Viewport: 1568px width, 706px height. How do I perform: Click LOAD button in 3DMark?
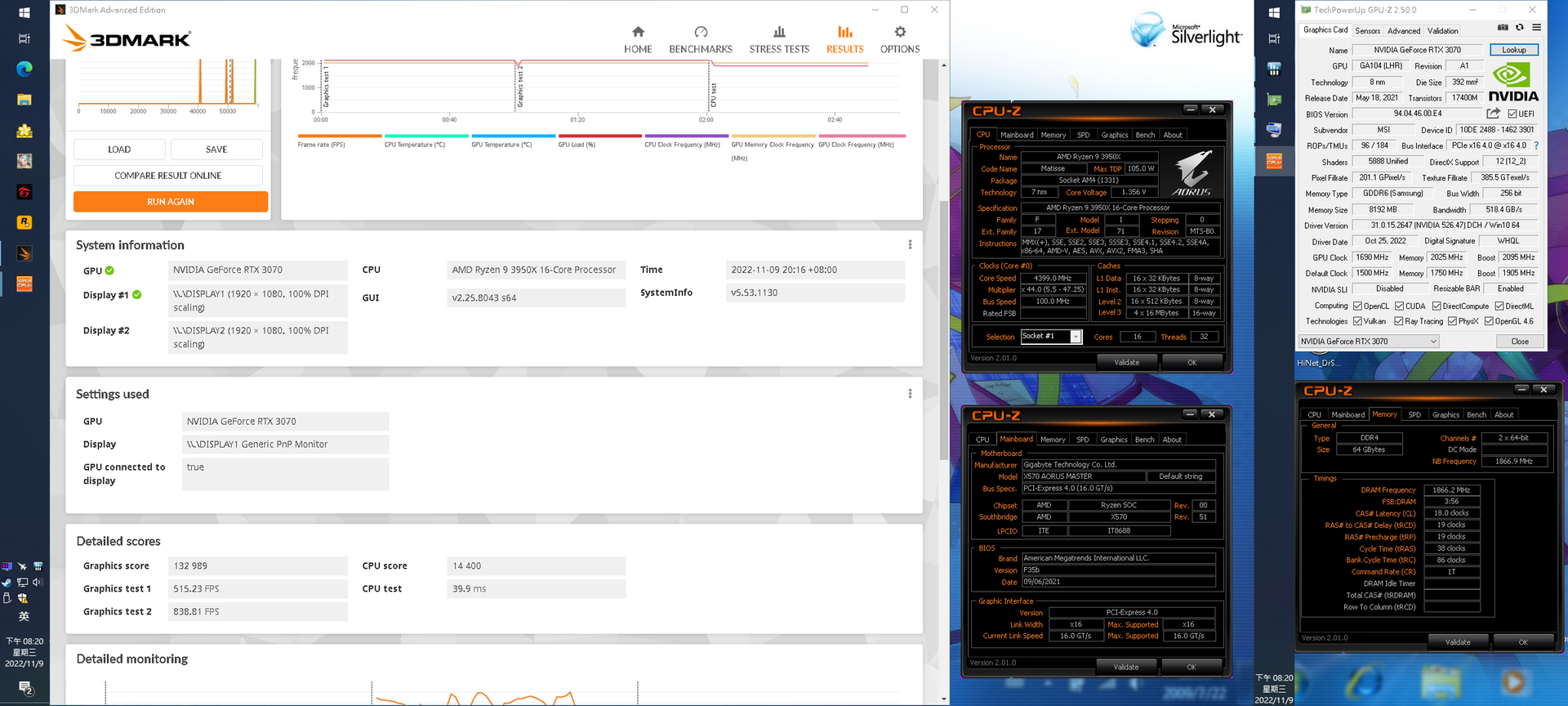119,150
